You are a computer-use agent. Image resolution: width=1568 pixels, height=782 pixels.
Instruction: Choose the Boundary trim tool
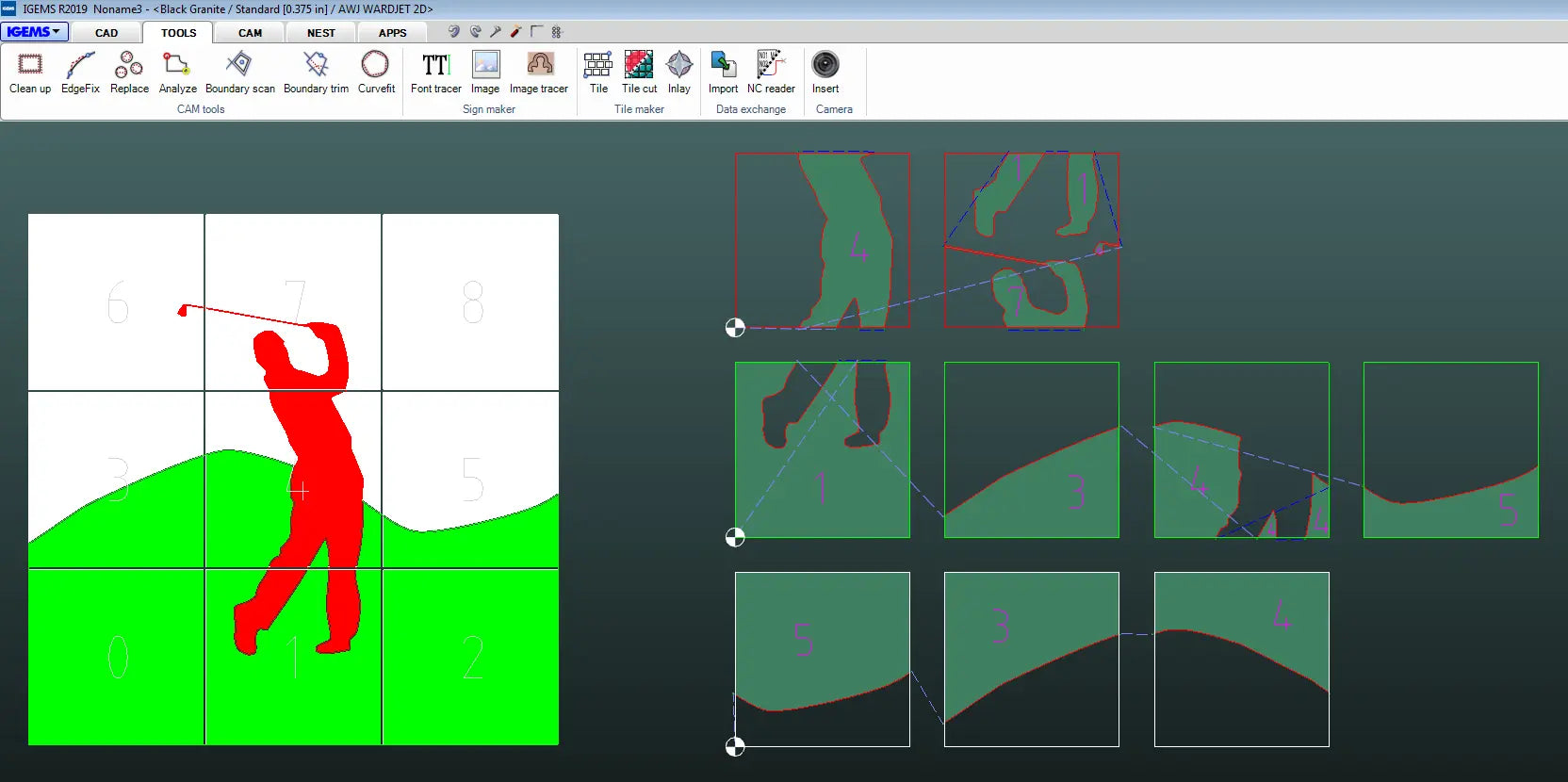[316, 73]
